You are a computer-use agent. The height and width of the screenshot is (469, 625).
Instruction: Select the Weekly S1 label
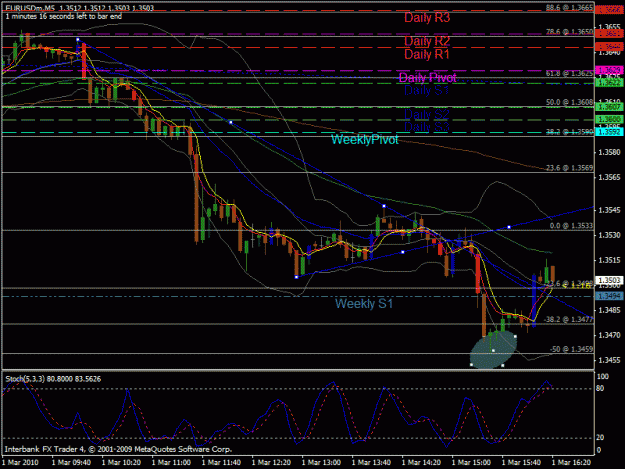pos(364,304)
